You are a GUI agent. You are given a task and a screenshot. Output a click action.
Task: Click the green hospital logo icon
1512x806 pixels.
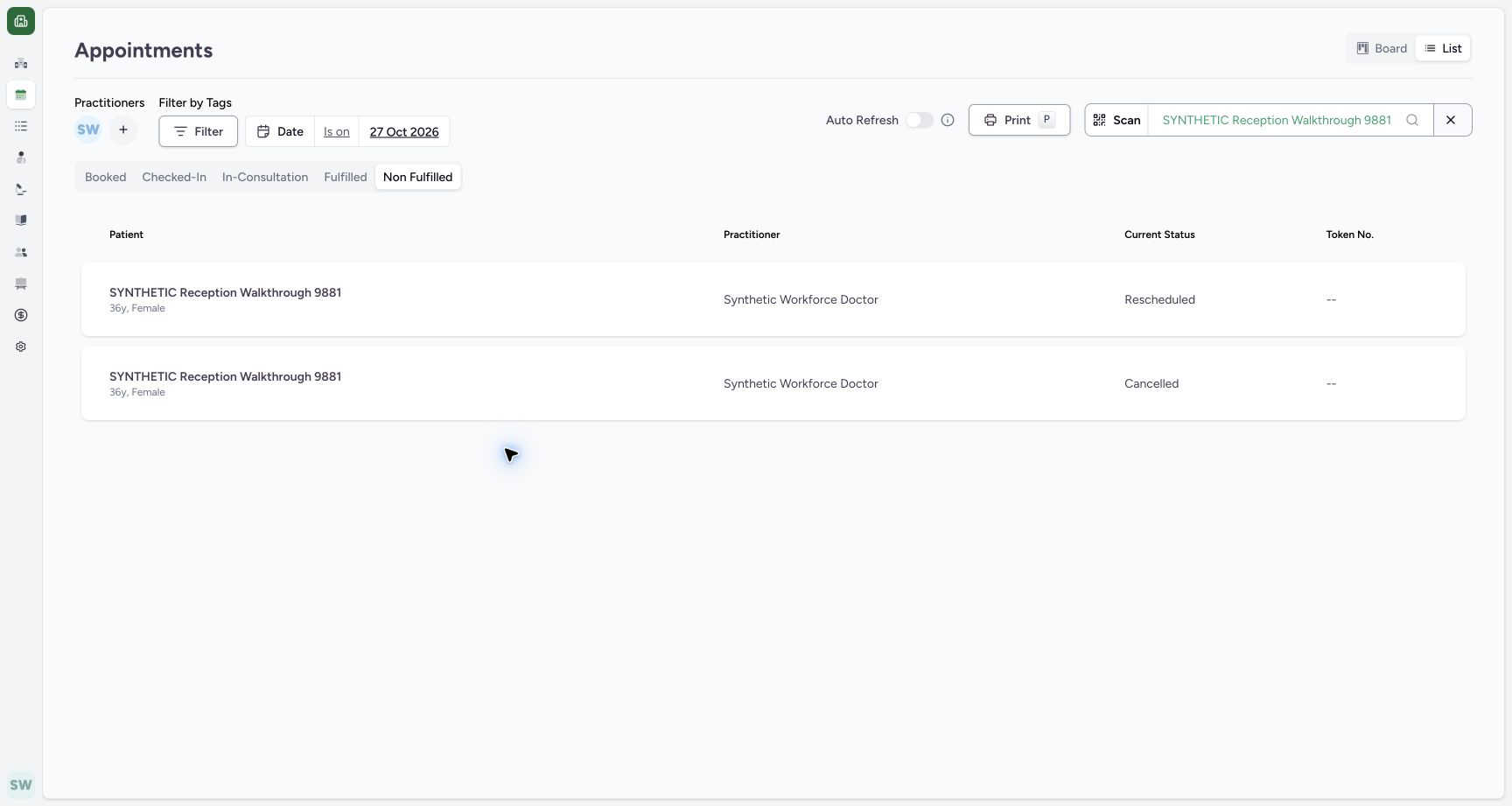coord(21,21)
